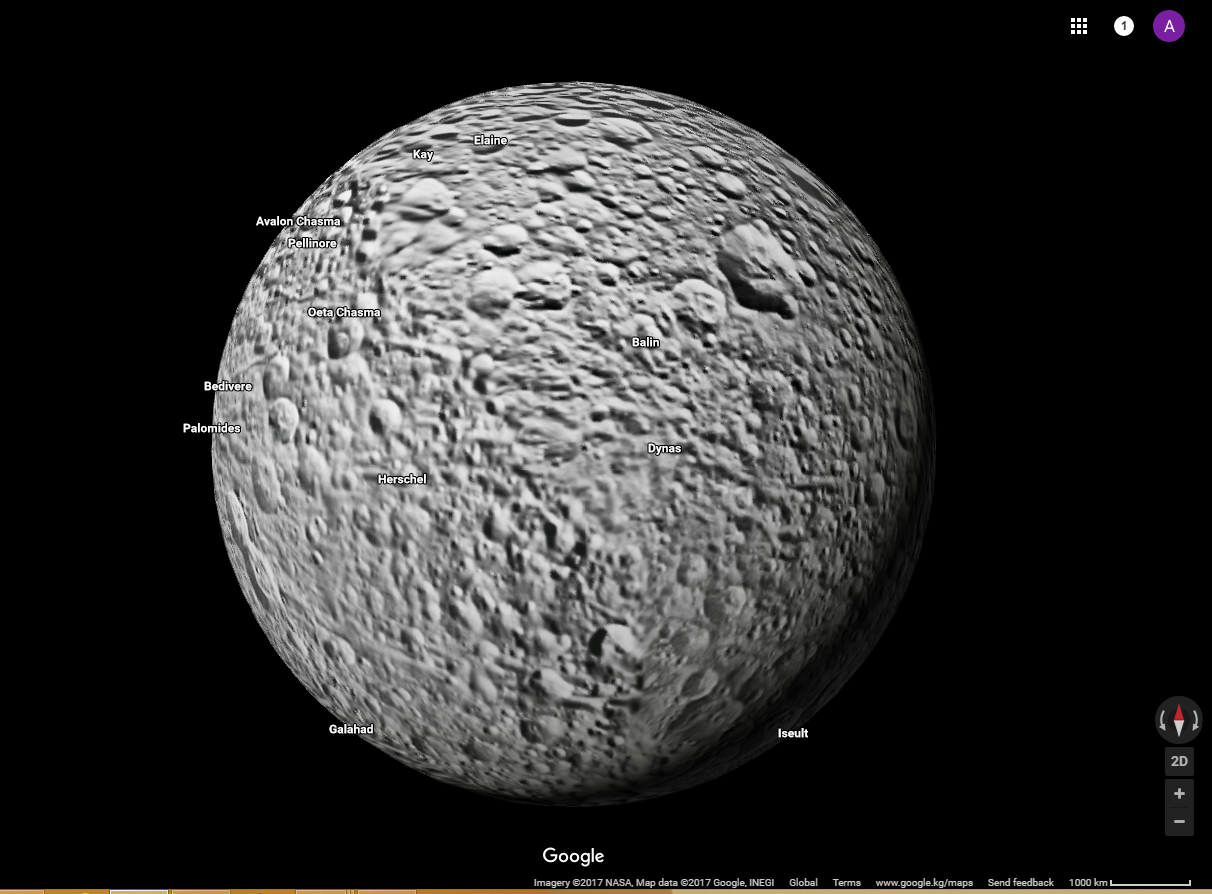The image size is (1212, 894).
Task: Zoom in with the plus button
Action: point(1179,794)
